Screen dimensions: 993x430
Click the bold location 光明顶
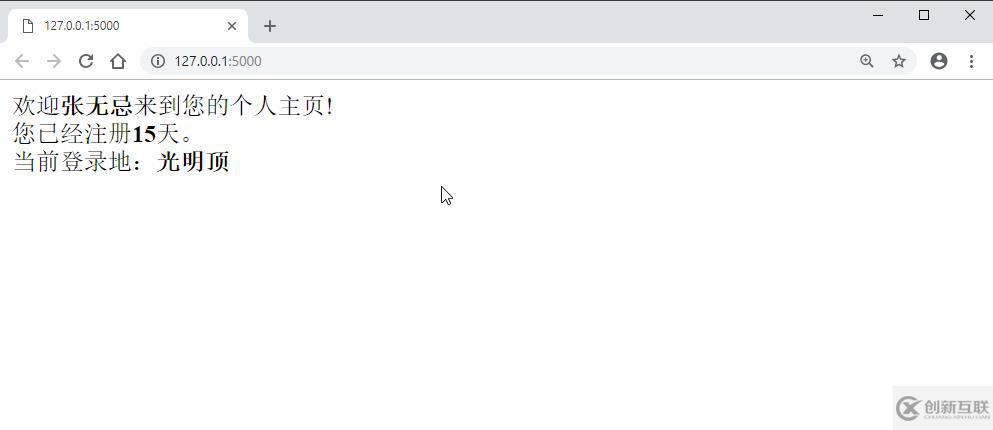[193, 162]
